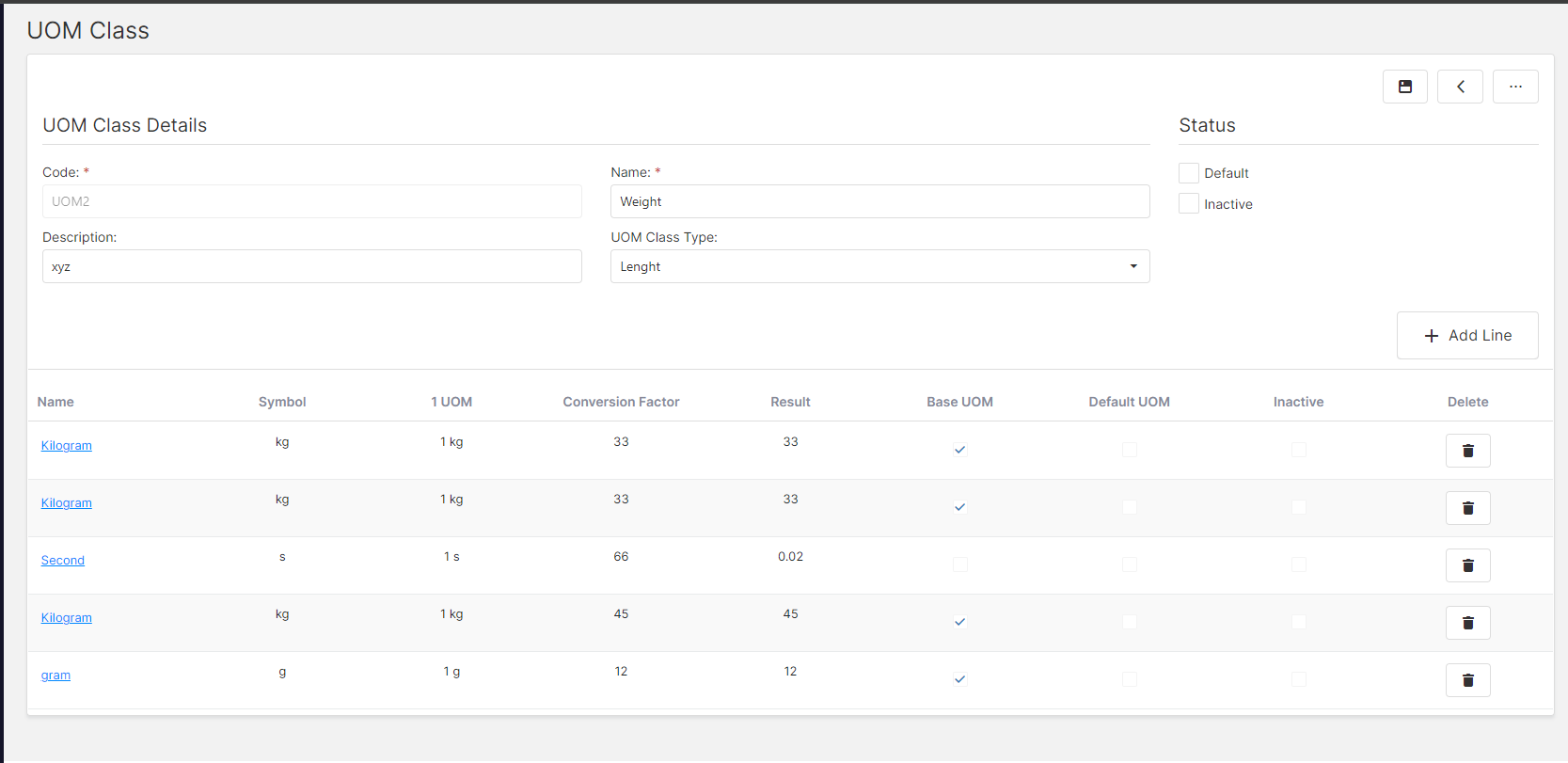Screen dimensions: 1568x763
Task: Click the back arrow icon
Action: pos(1460,87)
